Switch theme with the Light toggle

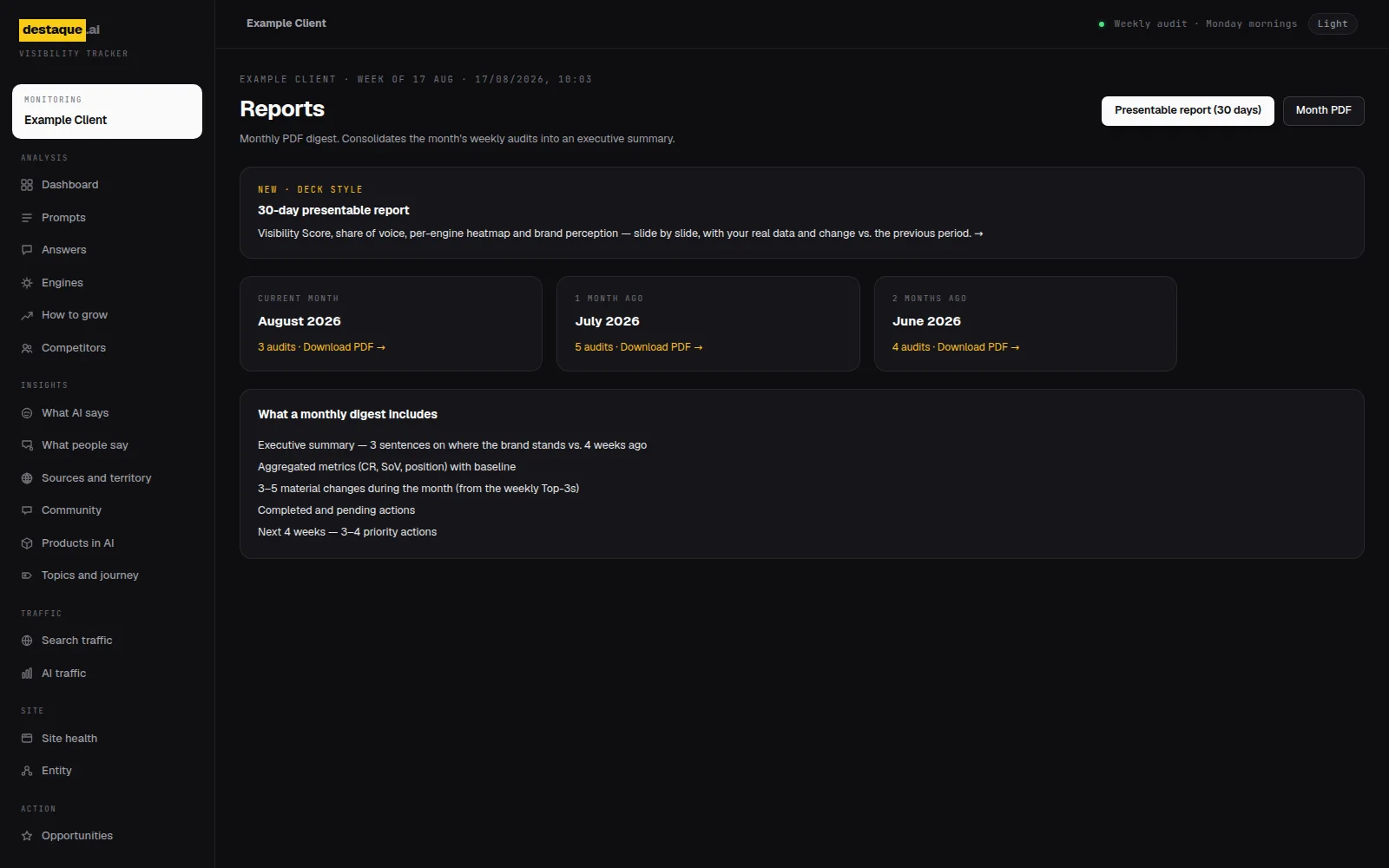point(1333,24)
